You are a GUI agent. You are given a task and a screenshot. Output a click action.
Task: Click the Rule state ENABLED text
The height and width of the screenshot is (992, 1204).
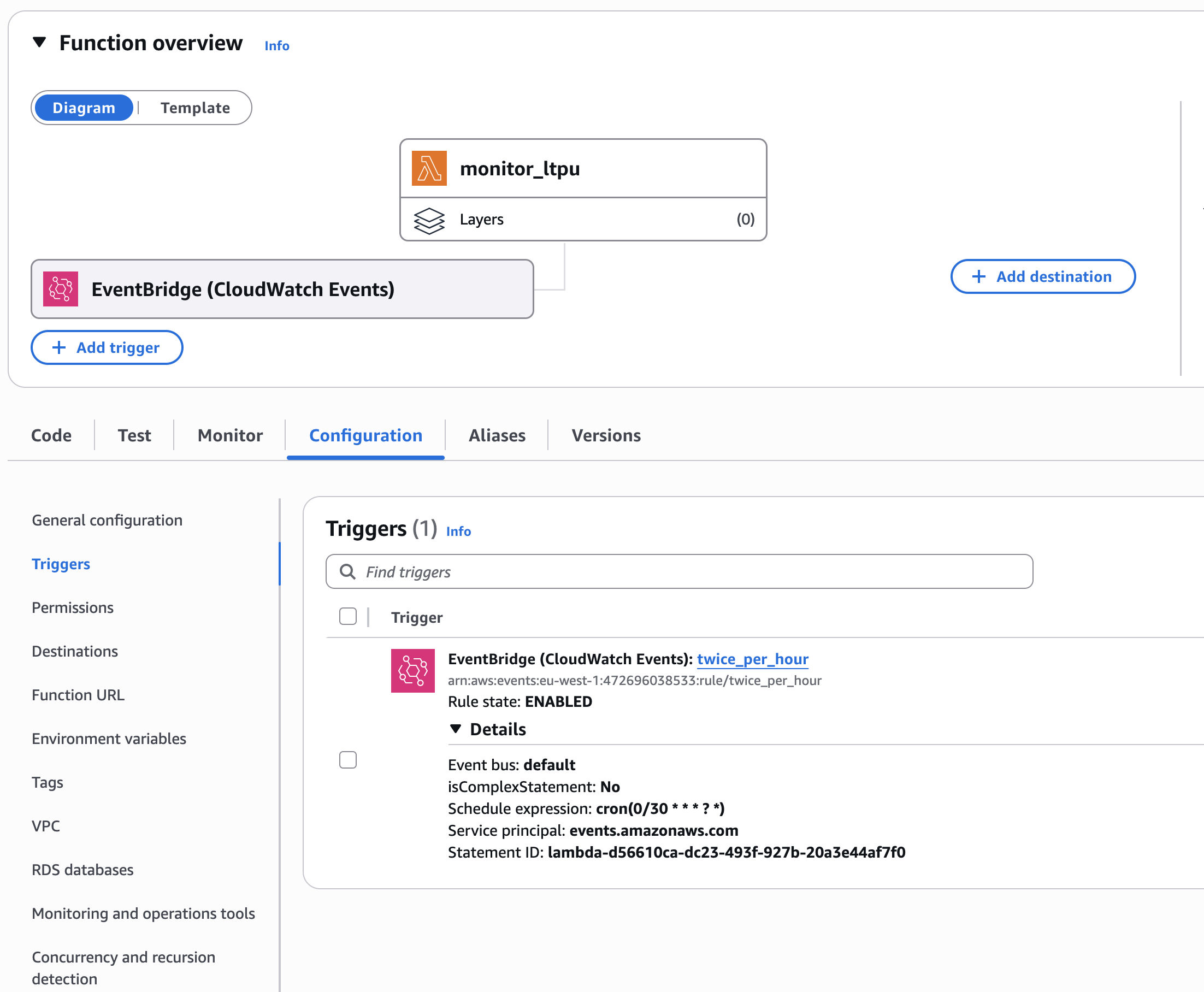(520, 702)
